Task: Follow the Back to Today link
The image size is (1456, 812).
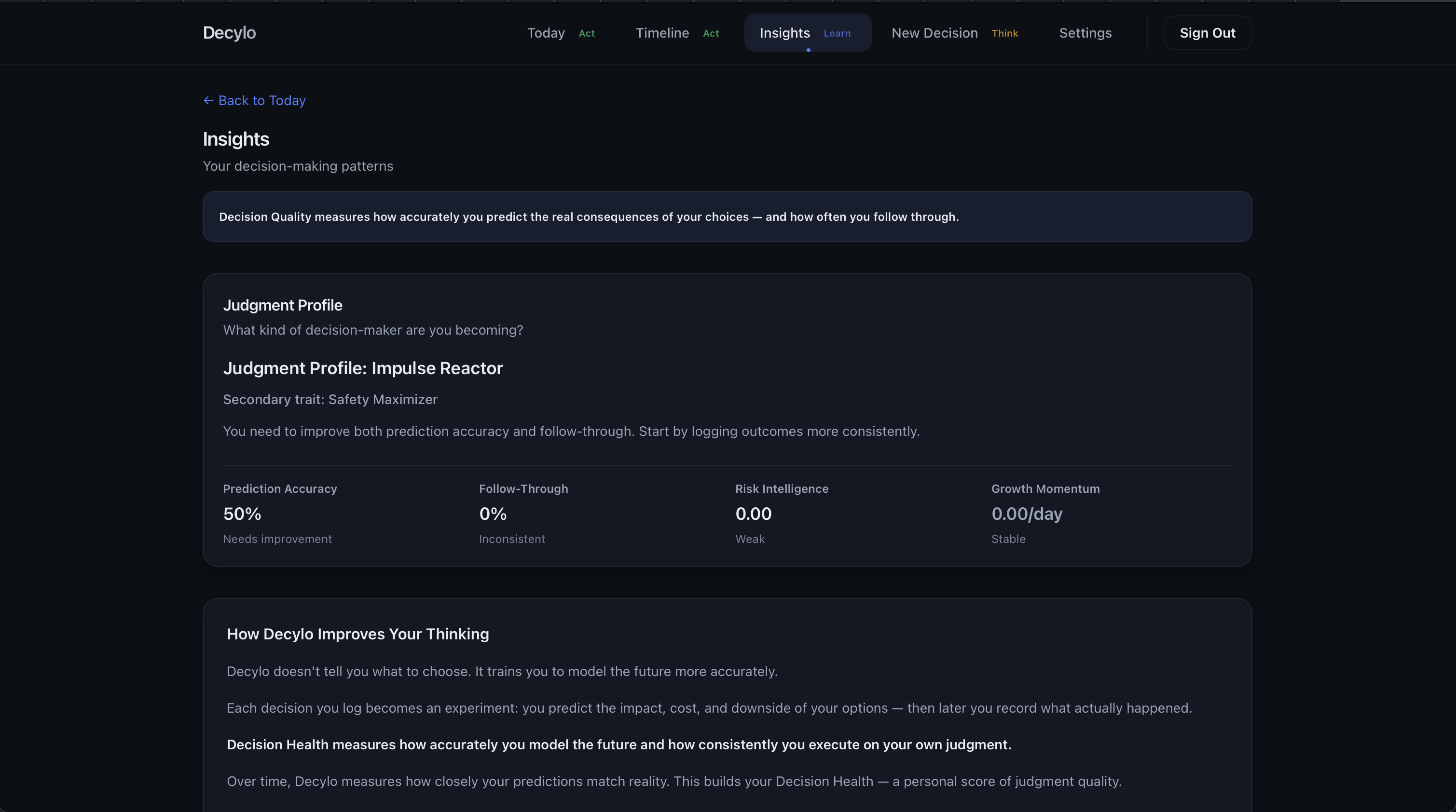Action: [x=254, y=101]
